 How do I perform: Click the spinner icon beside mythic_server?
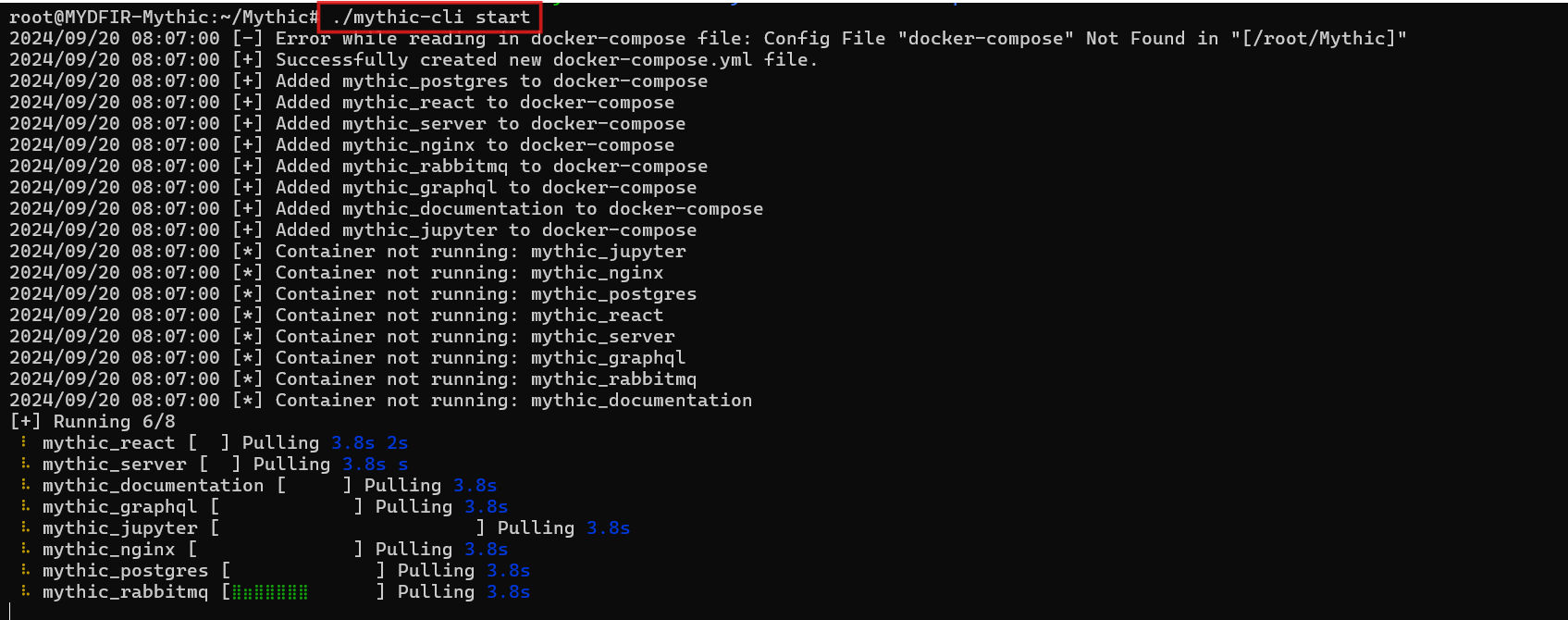[x=24, y=464]
